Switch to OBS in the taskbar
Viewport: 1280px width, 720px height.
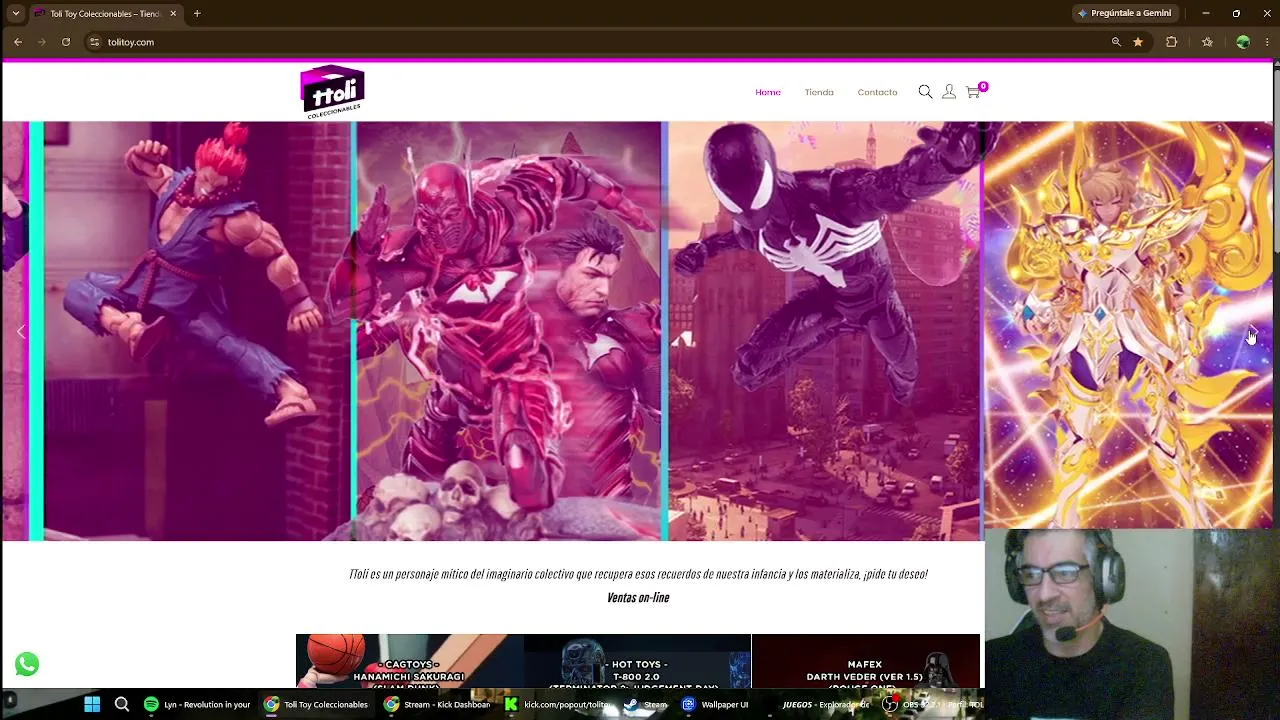(930, 704)
